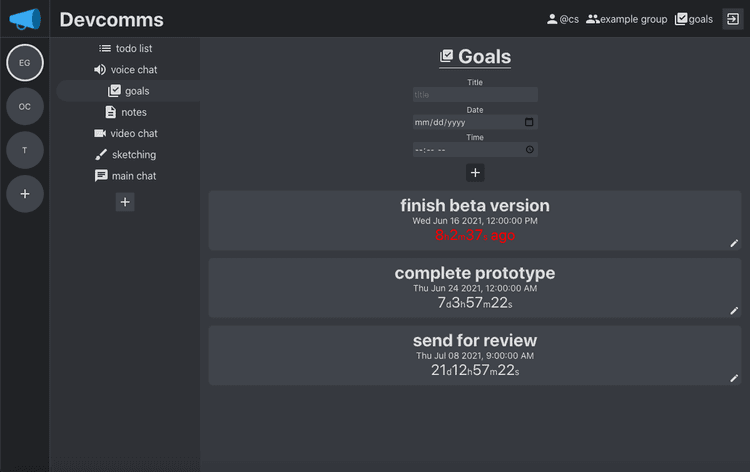750x472 pixels.
Task: Edit the complete prototype goal
Action: [x=734, y=311]
